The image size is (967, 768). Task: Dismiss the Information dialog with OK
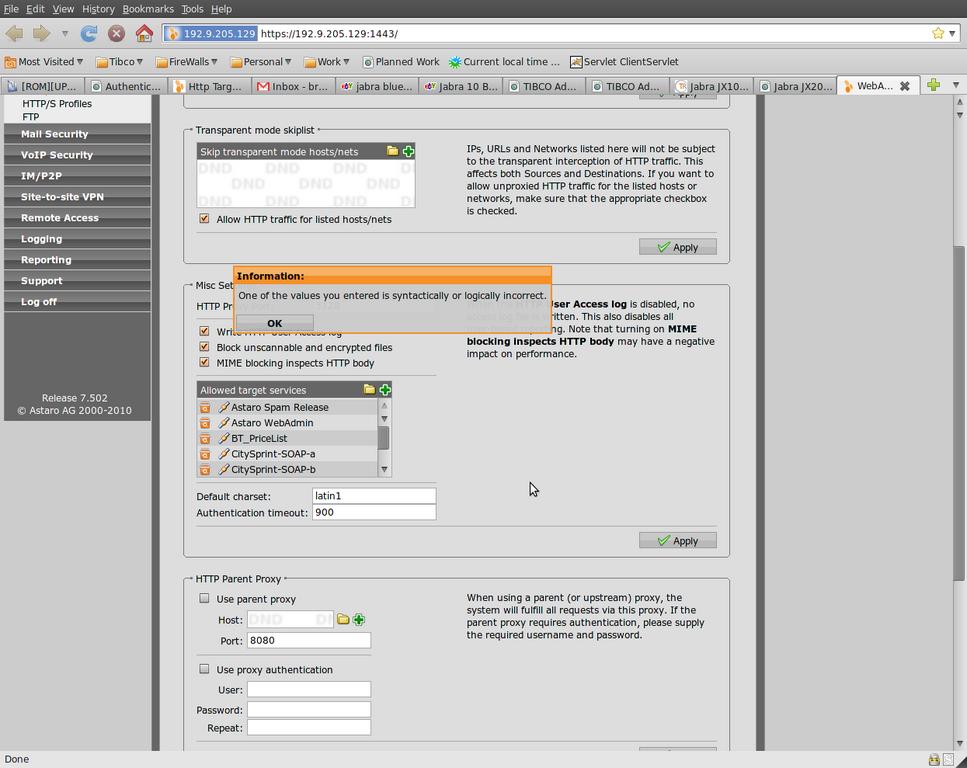(x=275, y=323)
